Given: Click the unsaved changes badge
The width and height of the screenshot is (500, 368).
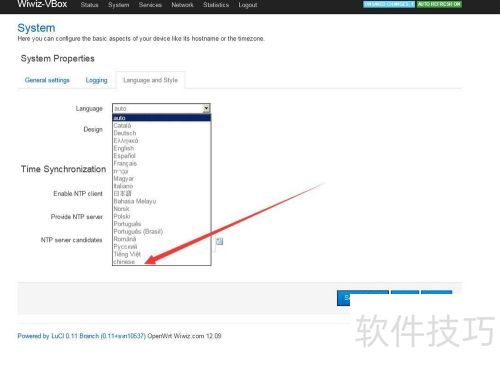Looking at the screenshot, I should pos(389,4).
